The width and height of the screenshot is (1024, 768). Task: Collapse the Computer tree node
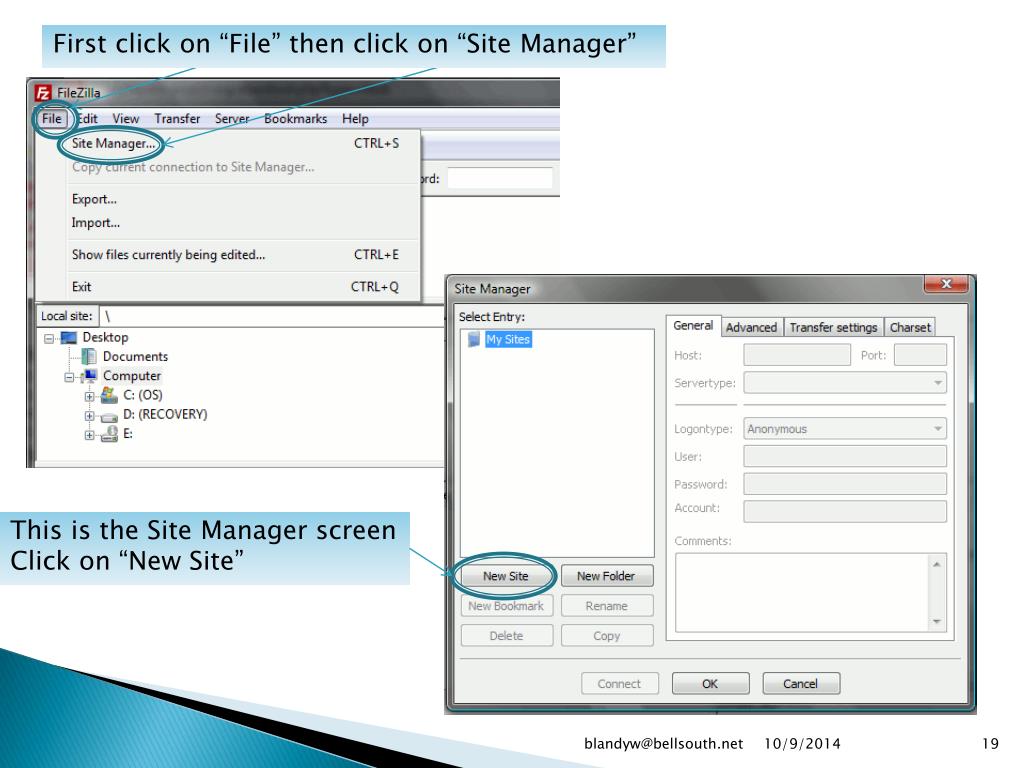coord(69,377)
